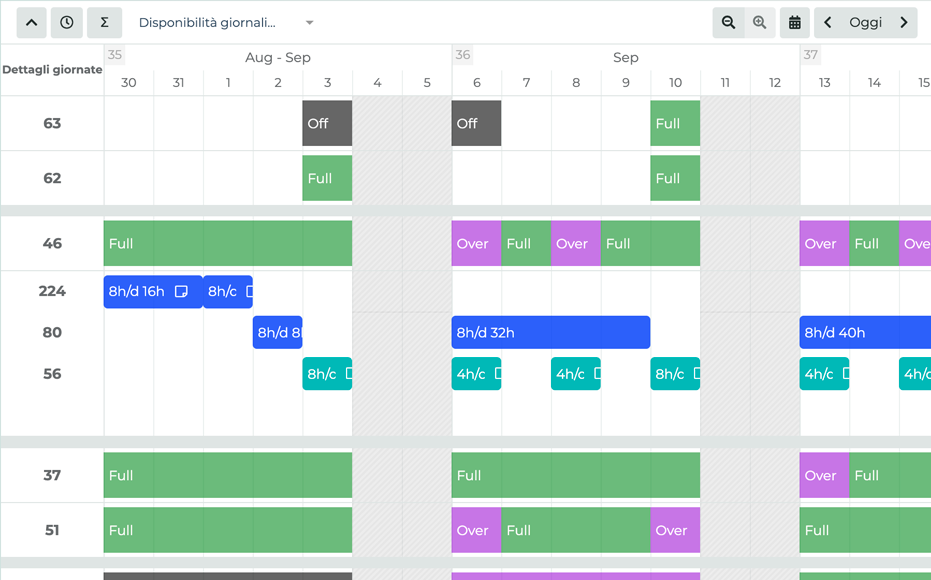Jump to today with the Oggi button

(866, 22)
